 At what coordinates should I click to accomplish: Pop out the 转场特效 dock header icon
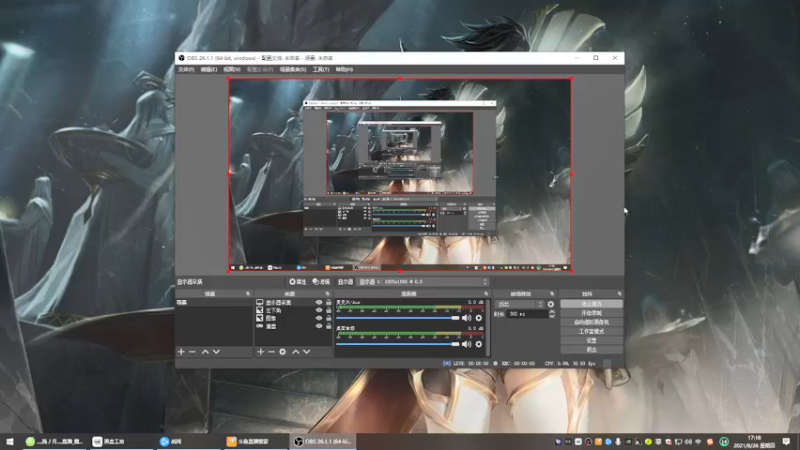[x=552, y=294]
